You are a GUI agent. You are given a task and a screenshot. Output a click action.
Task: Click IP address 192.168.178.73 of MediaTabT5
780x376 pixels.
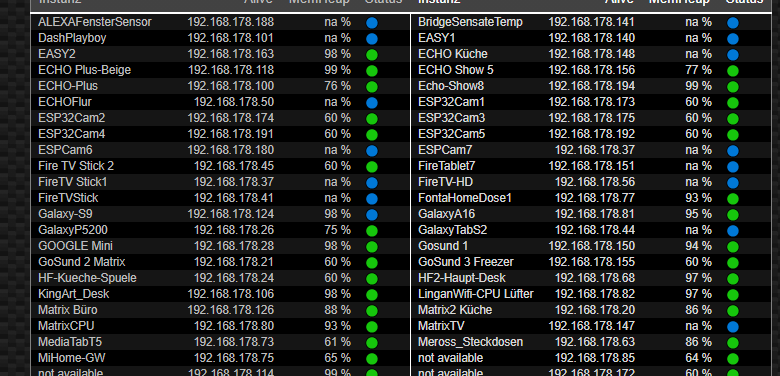[233, 342]
